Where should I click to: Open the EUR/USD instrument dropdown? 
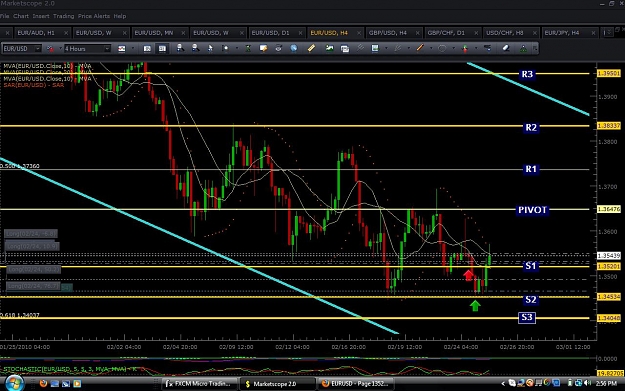pyautogui.click(x=37, y=49)
